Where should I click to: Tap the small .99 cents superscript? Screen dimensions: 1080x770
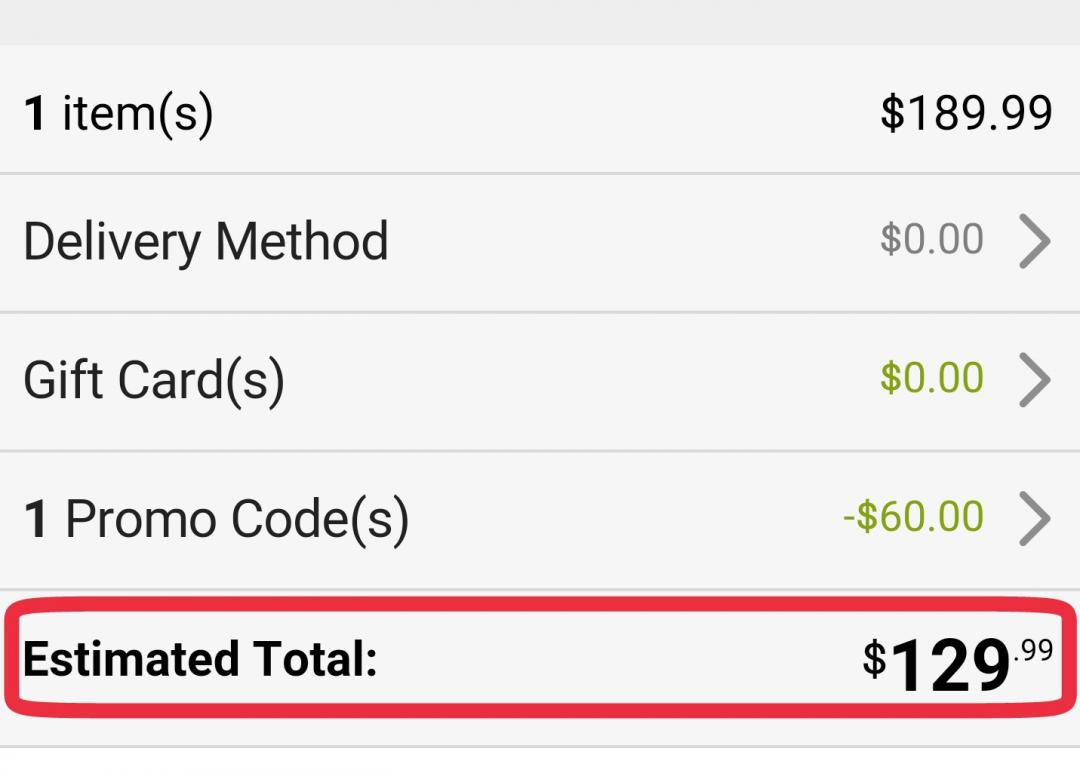click(x=1033, y=652)
